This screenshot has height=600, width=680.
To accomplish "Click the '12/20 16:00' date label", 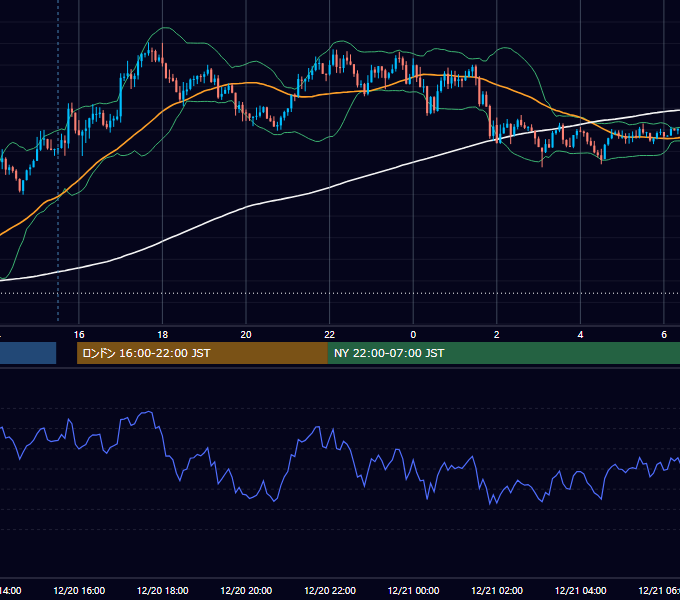I will click(79, 591).
